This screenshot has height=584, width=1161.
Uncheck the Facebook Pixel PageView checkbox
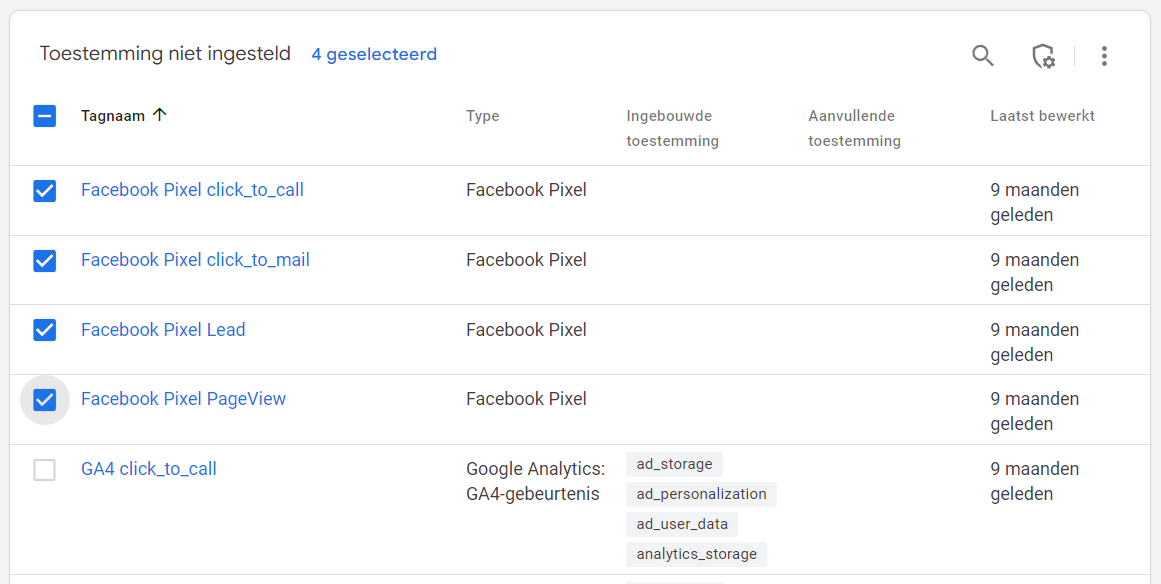pos(45,400)
